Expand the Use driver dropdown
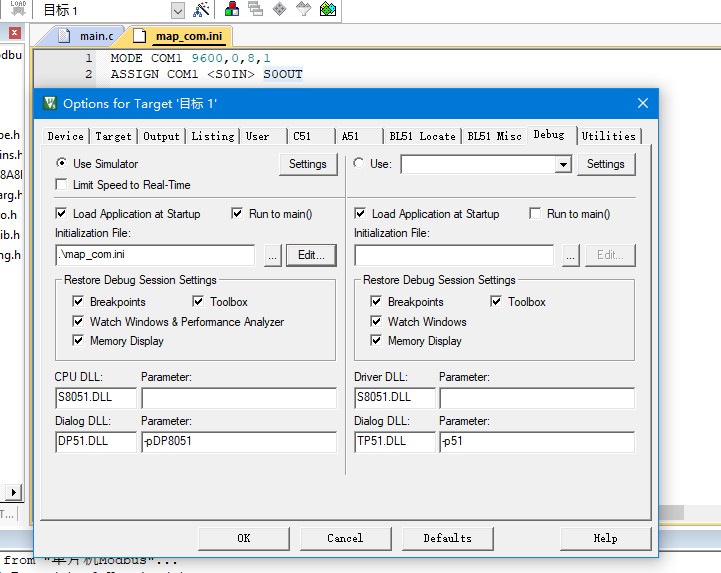The width and height of the screenshot is (721, 573). pyautogui.click(x=563, y=164)
